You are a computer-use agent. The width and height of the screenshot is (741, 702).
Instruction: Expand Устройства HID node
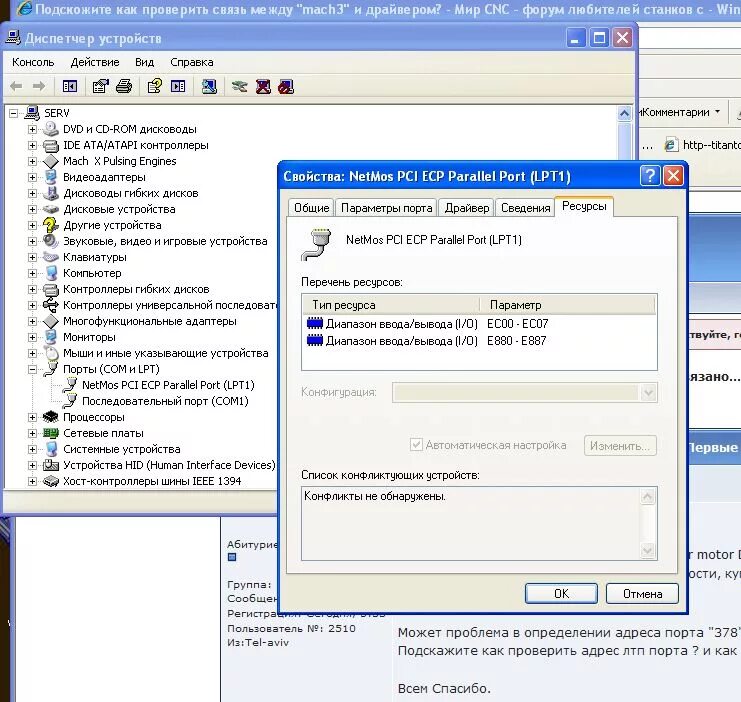coord(32,465)
